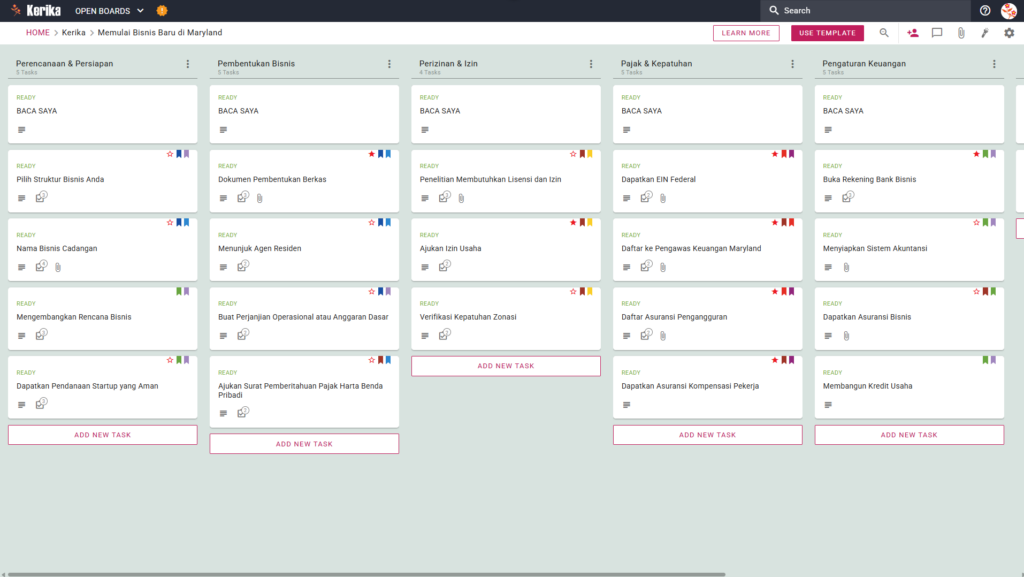Open checklist icon on Daftar Asuransi Pengangguran
1024x577 pixels.
(x=646, y=335)
